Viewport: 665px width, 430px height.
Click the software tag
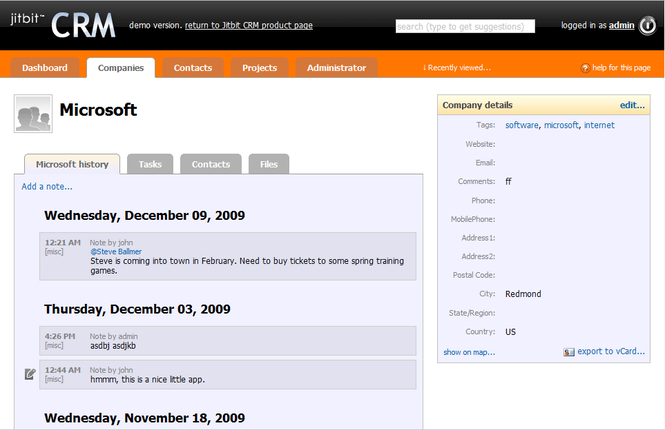[x=522, y=125]
